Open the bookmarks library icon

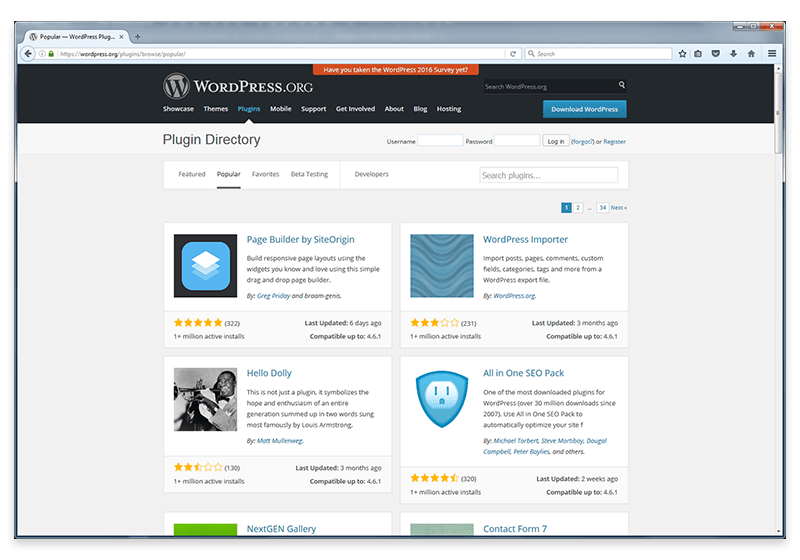(x=698, y=54)
